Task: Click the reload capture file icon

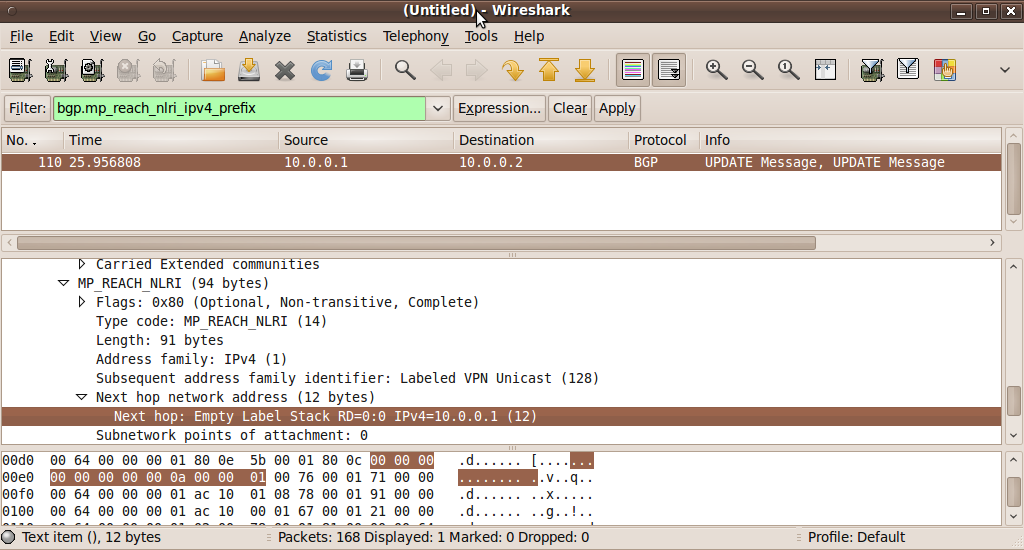Action: 321,70
